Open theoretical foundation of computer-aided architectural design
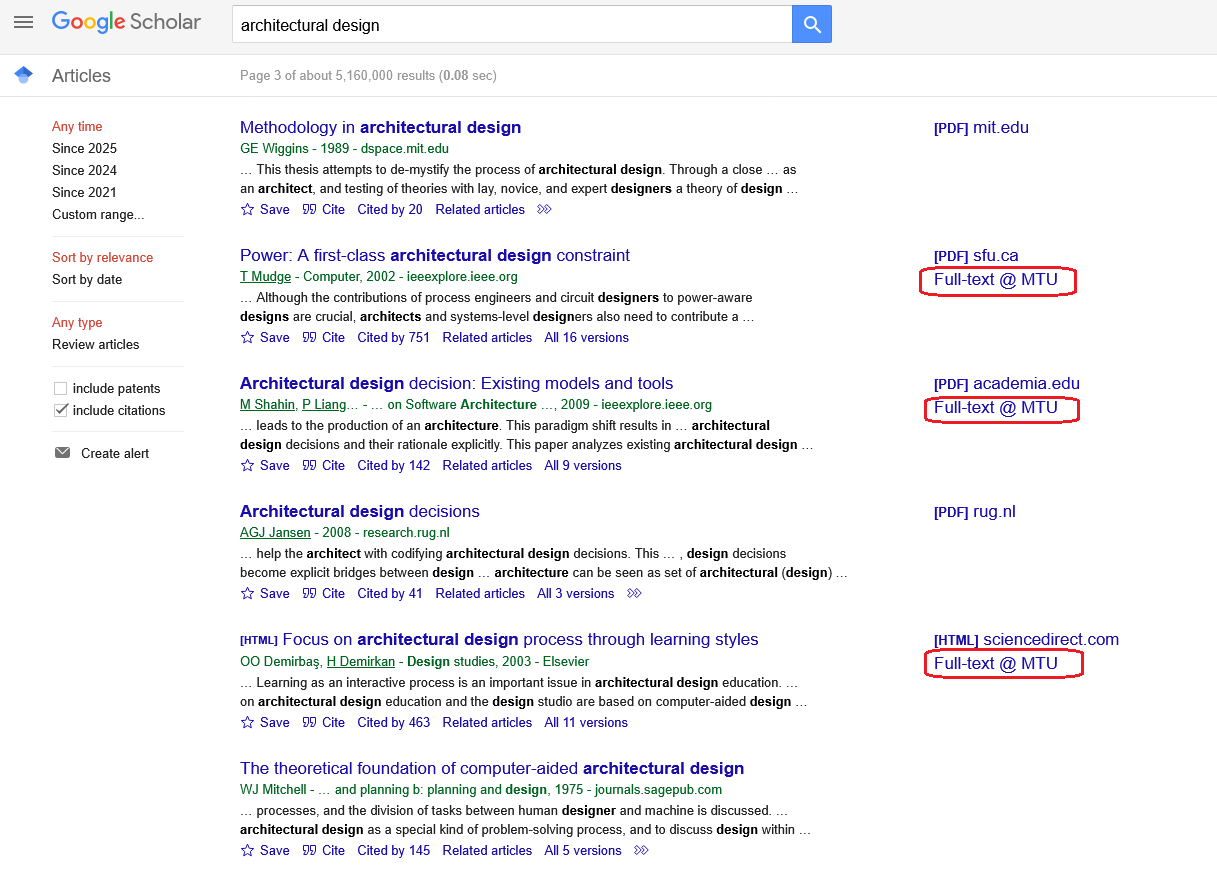1217x870 pixels. (x=492, y=768)
